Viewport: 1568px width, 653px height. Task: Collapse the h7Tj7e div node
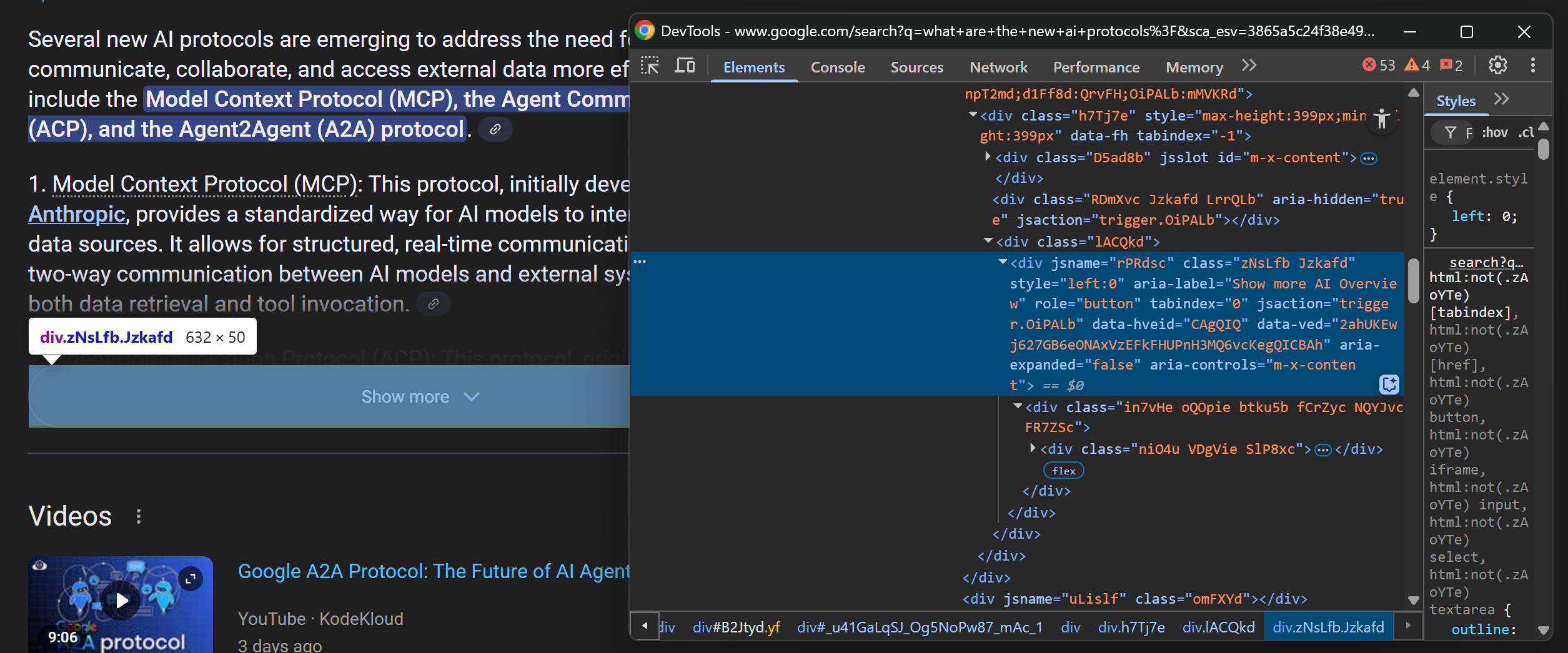973,115
